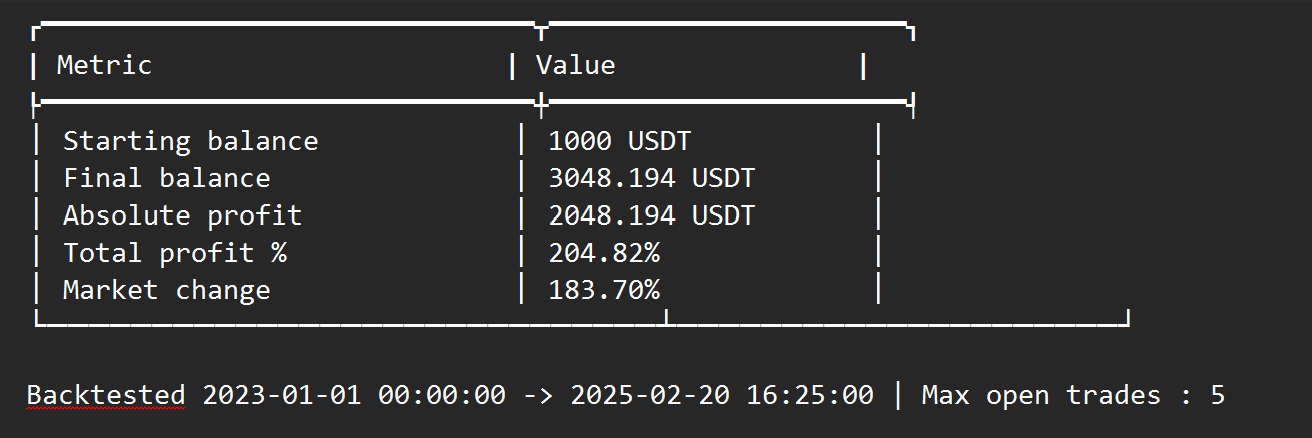Viewport: 1312px width, 438px height.
Task: Click the underlined word Backtested
Action: click(106, 395)
